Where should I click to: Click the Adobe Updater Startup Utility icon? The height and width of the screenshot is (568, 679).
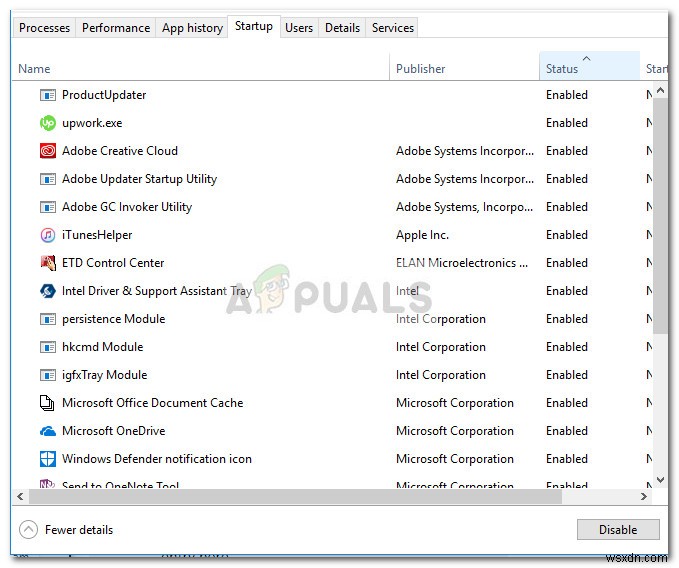[48, 179]
